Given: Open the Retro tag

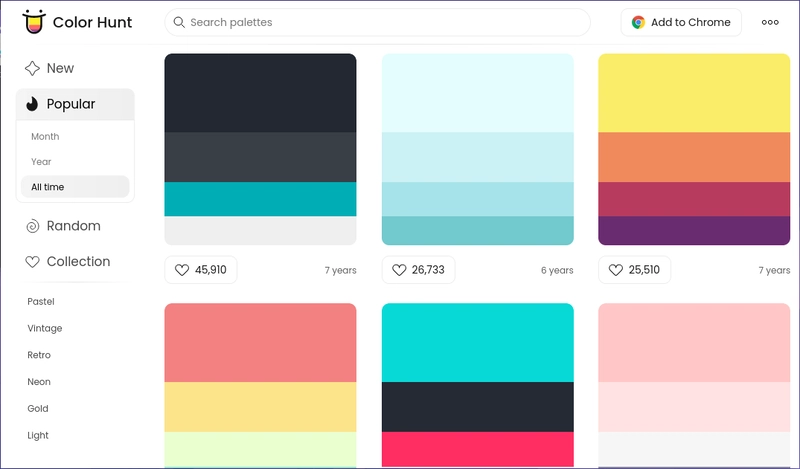Looking at the screenshot, I should (39, 355).
